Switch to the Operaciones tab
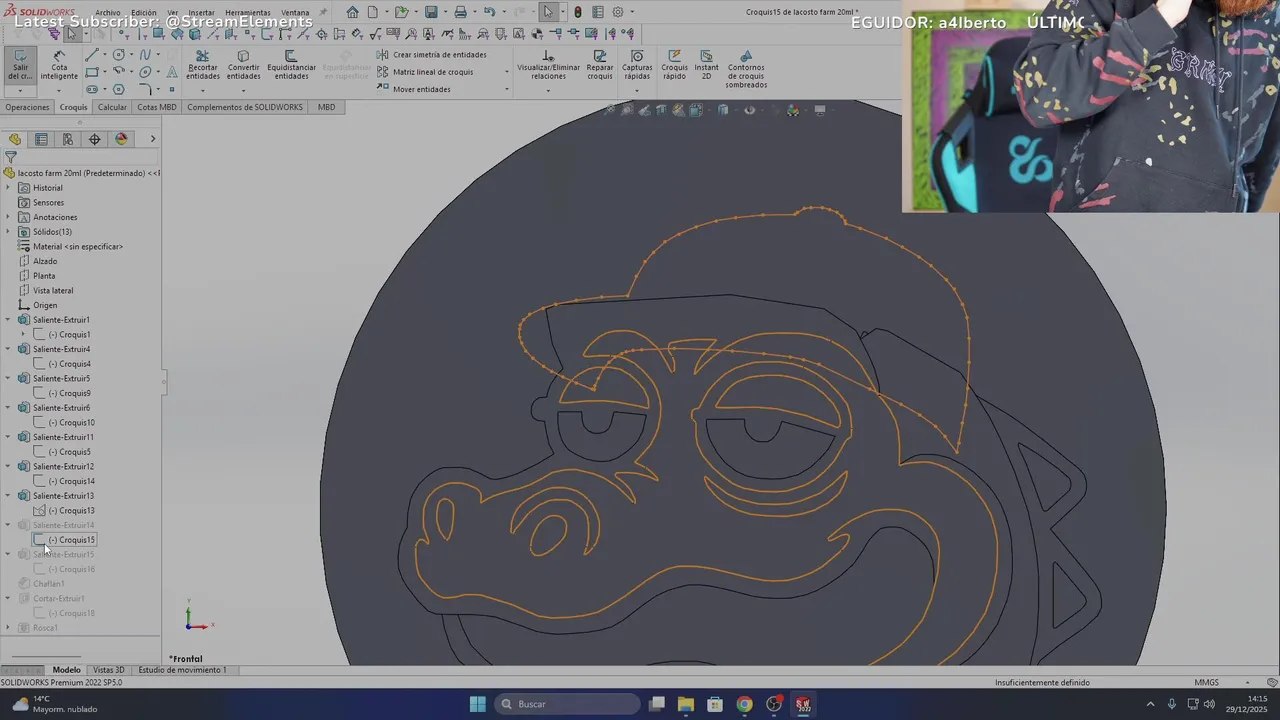Screen dimensions: 1280x720 point(27,107)
